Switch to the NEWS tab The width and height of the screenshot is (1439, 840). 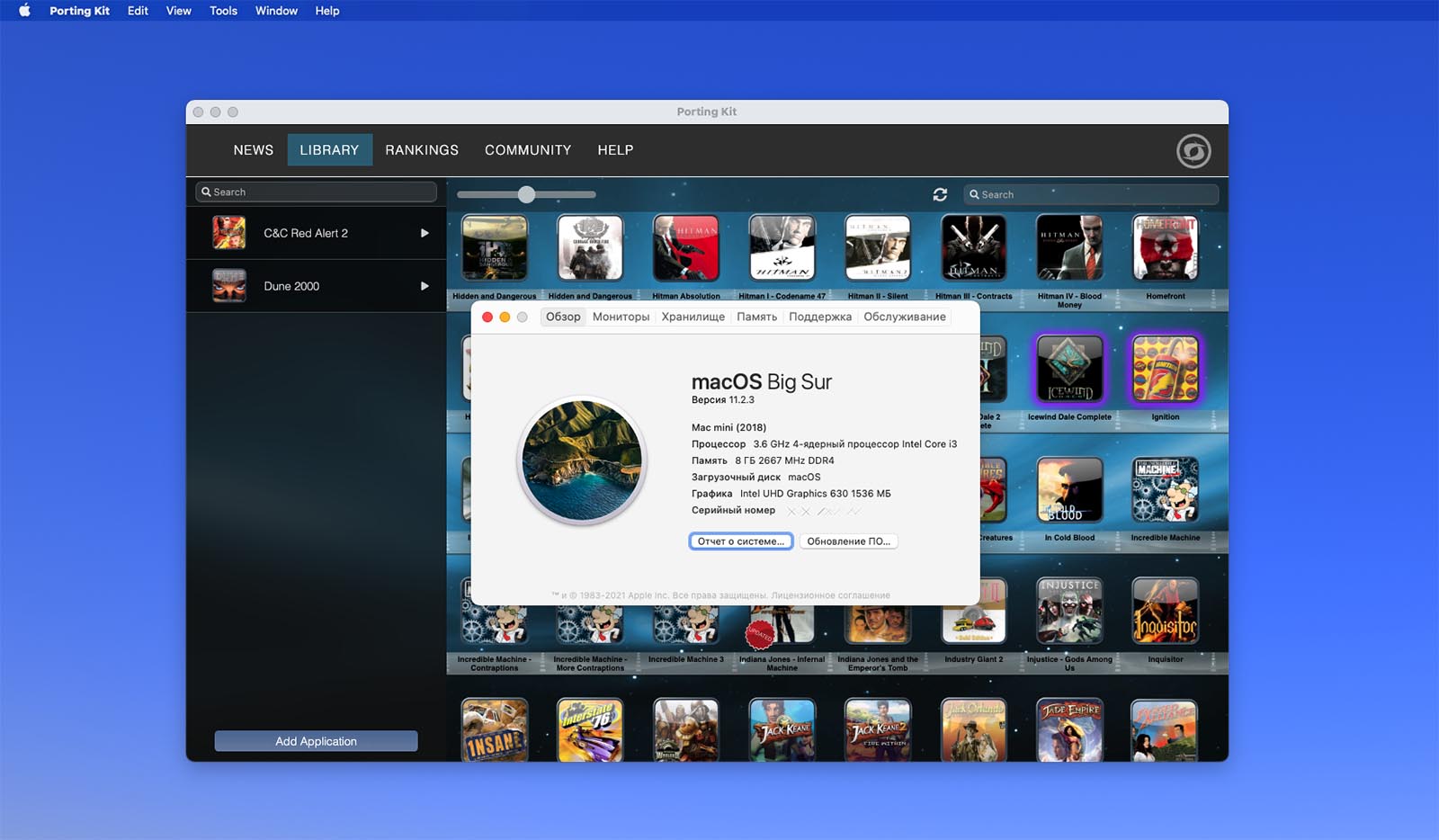tap(254, 150)
